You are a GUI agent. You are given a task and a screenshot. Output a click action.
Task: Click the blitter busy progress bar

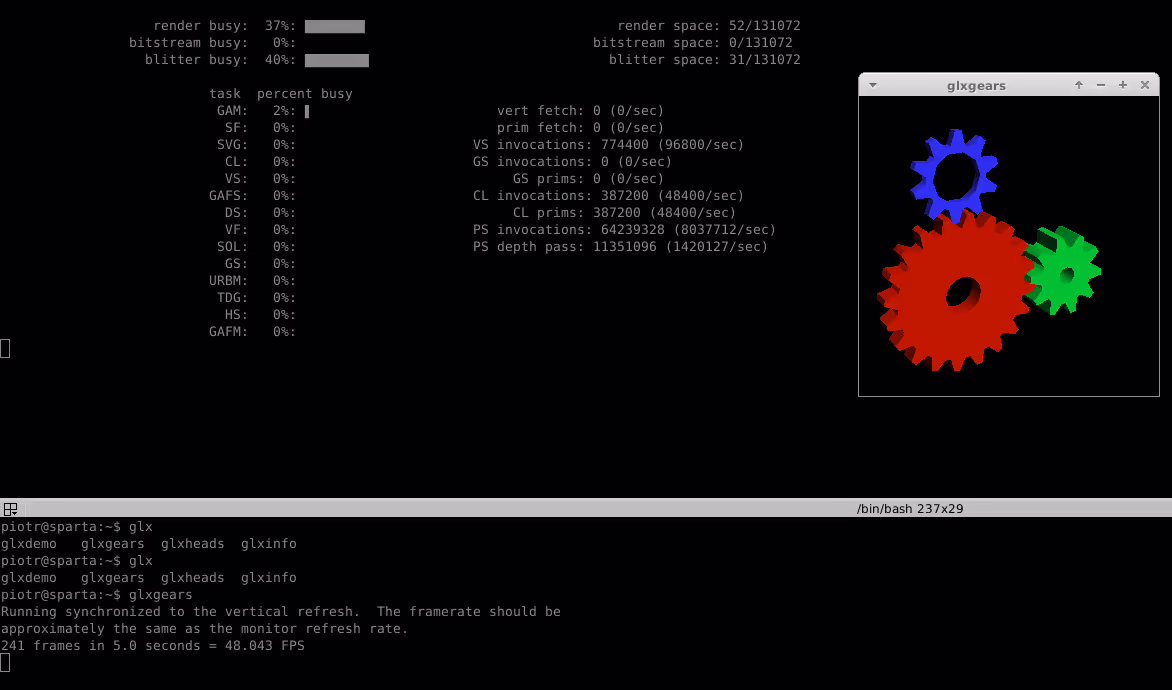[336, 60]
